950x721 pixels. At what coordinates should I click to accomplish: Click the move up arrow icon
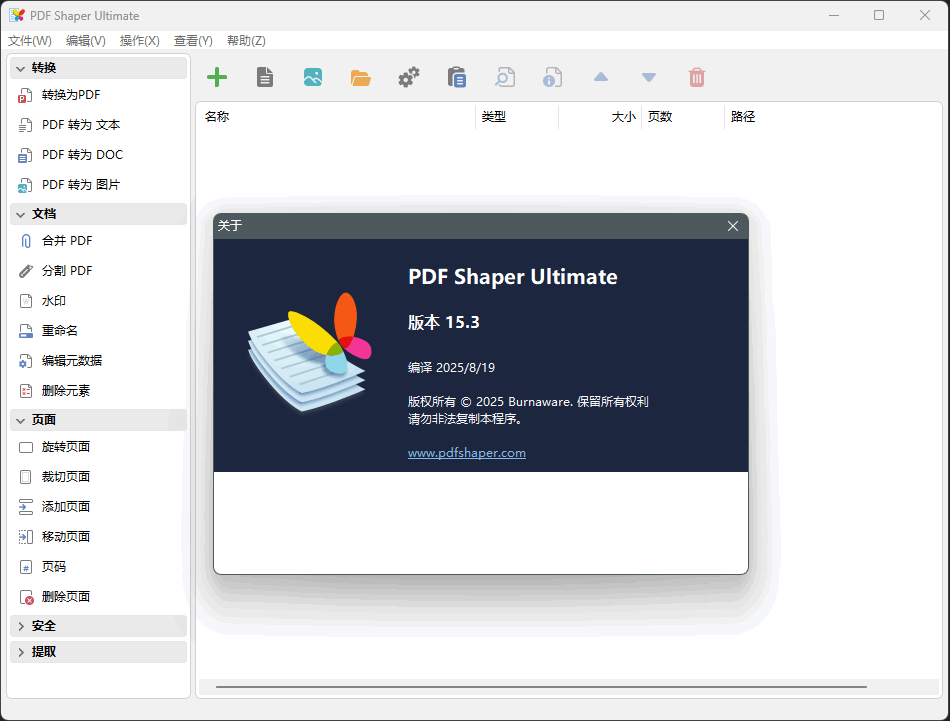coord(601,77)
